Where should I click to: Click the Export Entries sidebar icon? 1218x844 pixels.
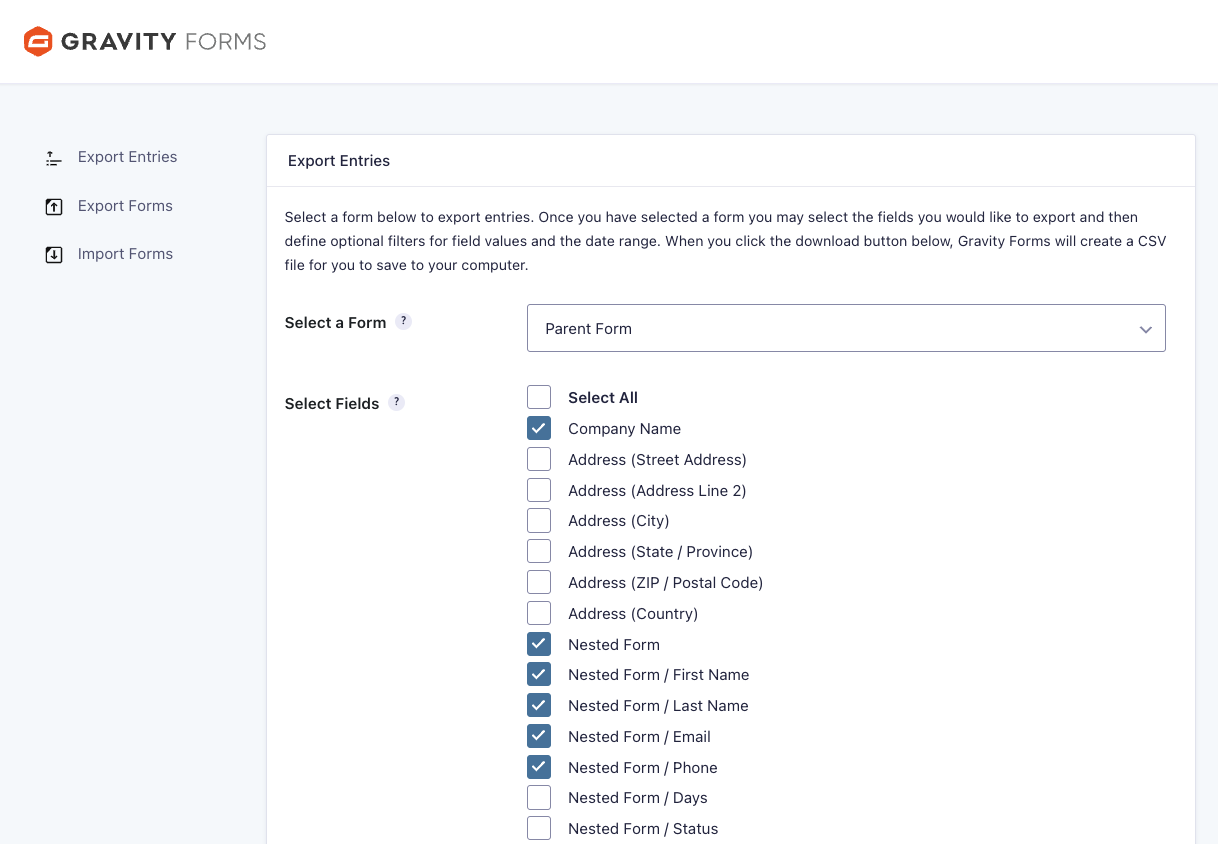pos(54,158)
